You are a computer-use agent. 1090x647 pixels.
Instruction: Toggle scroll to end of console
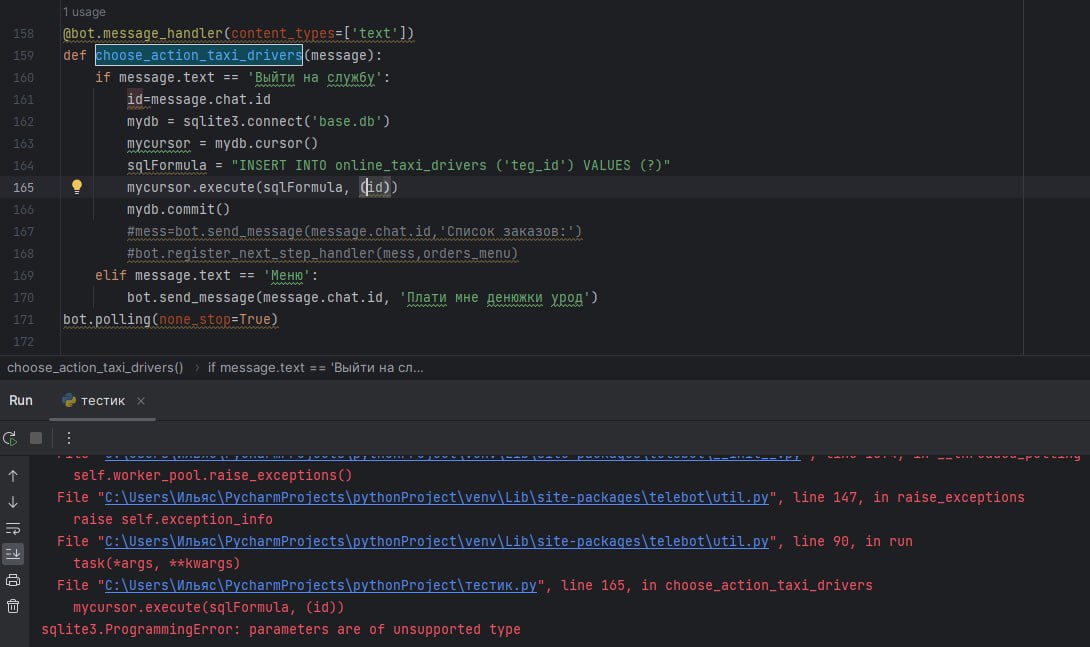(13, 553)
